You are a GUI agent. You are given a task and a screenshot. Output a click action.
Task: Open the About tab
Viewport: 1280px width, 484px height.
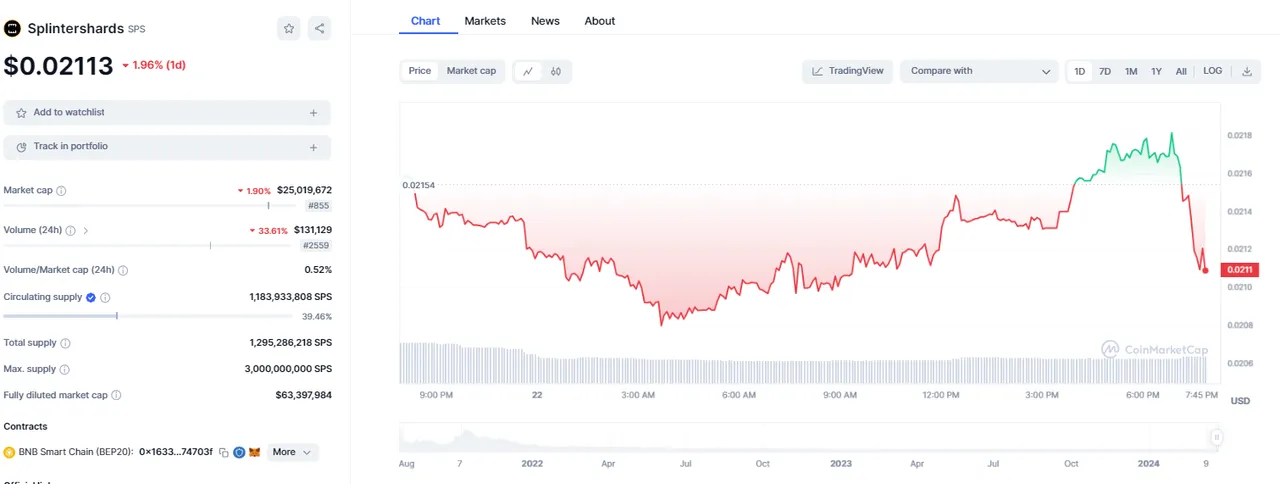600,21
